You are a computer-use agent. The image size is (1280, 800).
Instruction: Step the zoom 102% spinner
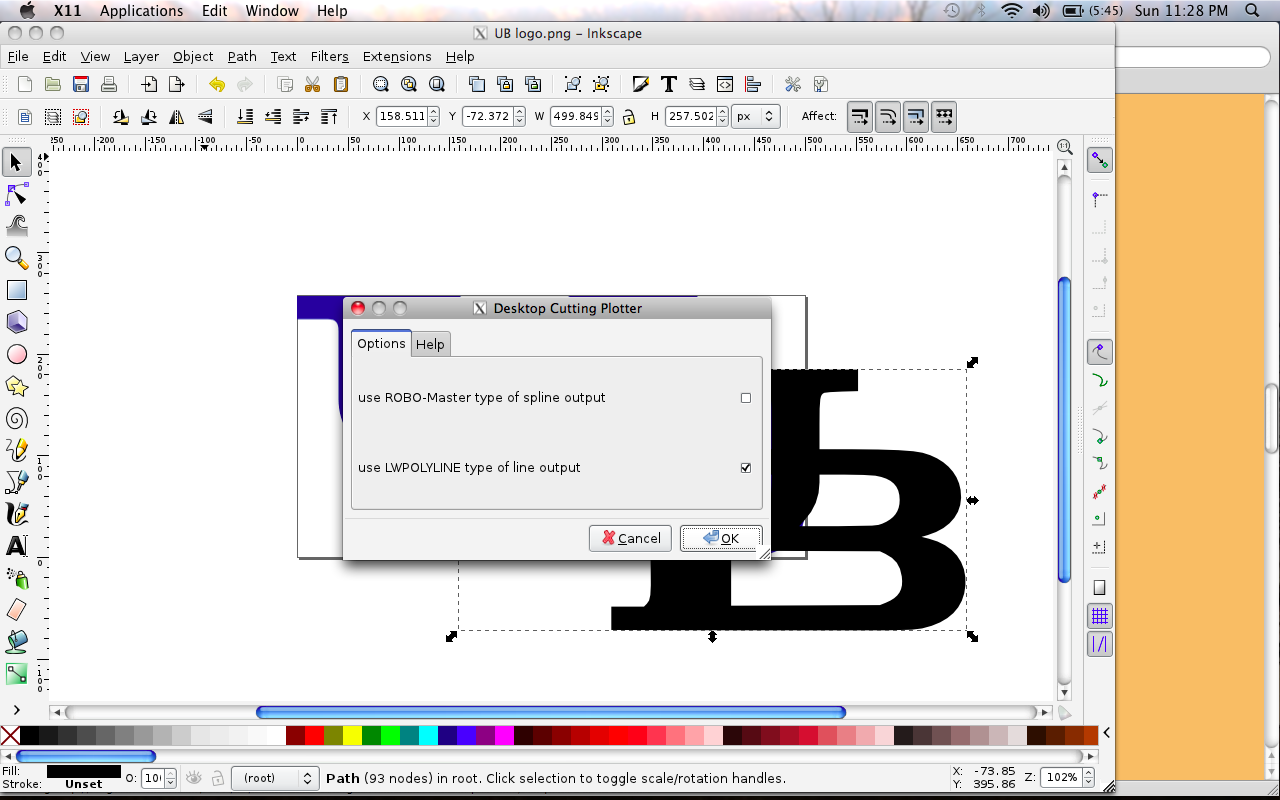(1086, 778)
